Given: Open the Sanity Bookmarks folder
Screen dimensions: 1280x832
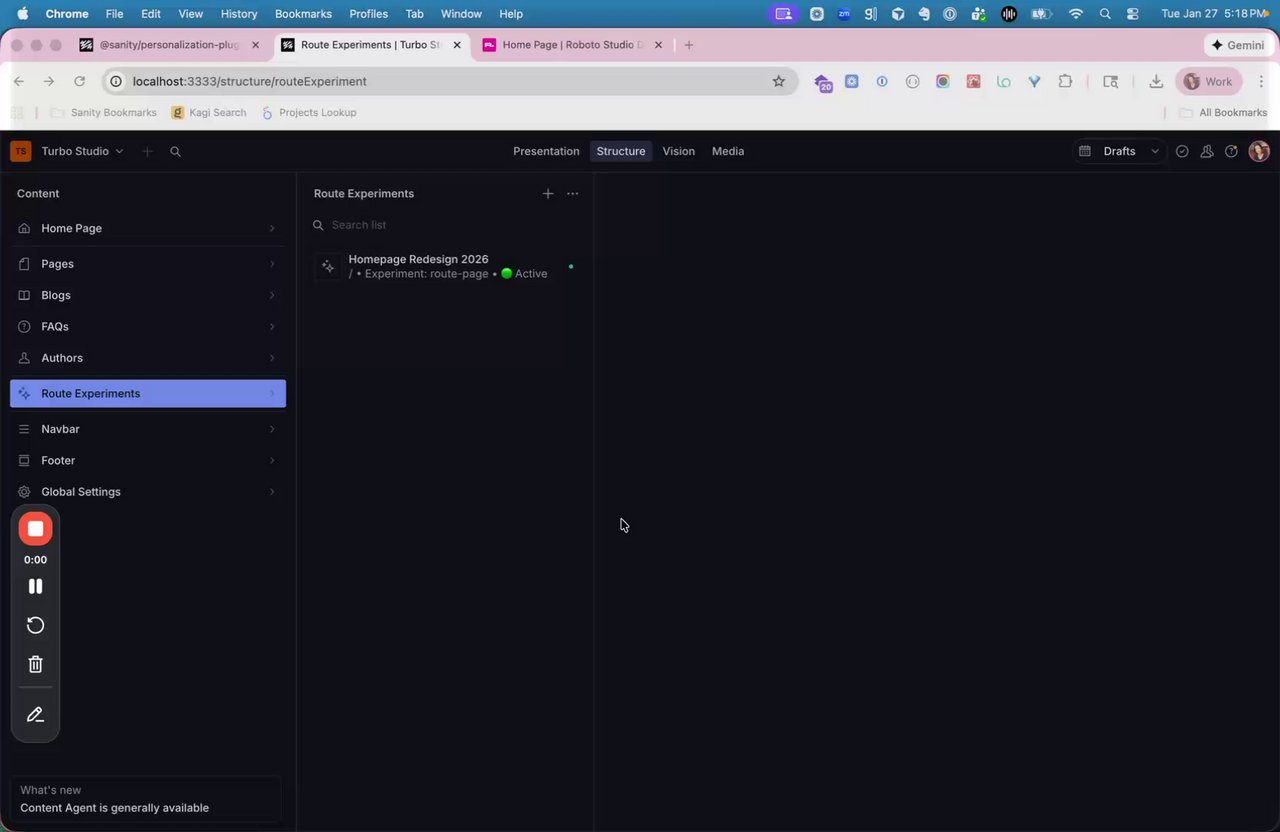Looking at the screenshot, I should pyautogui.click(x=103, y=112).
